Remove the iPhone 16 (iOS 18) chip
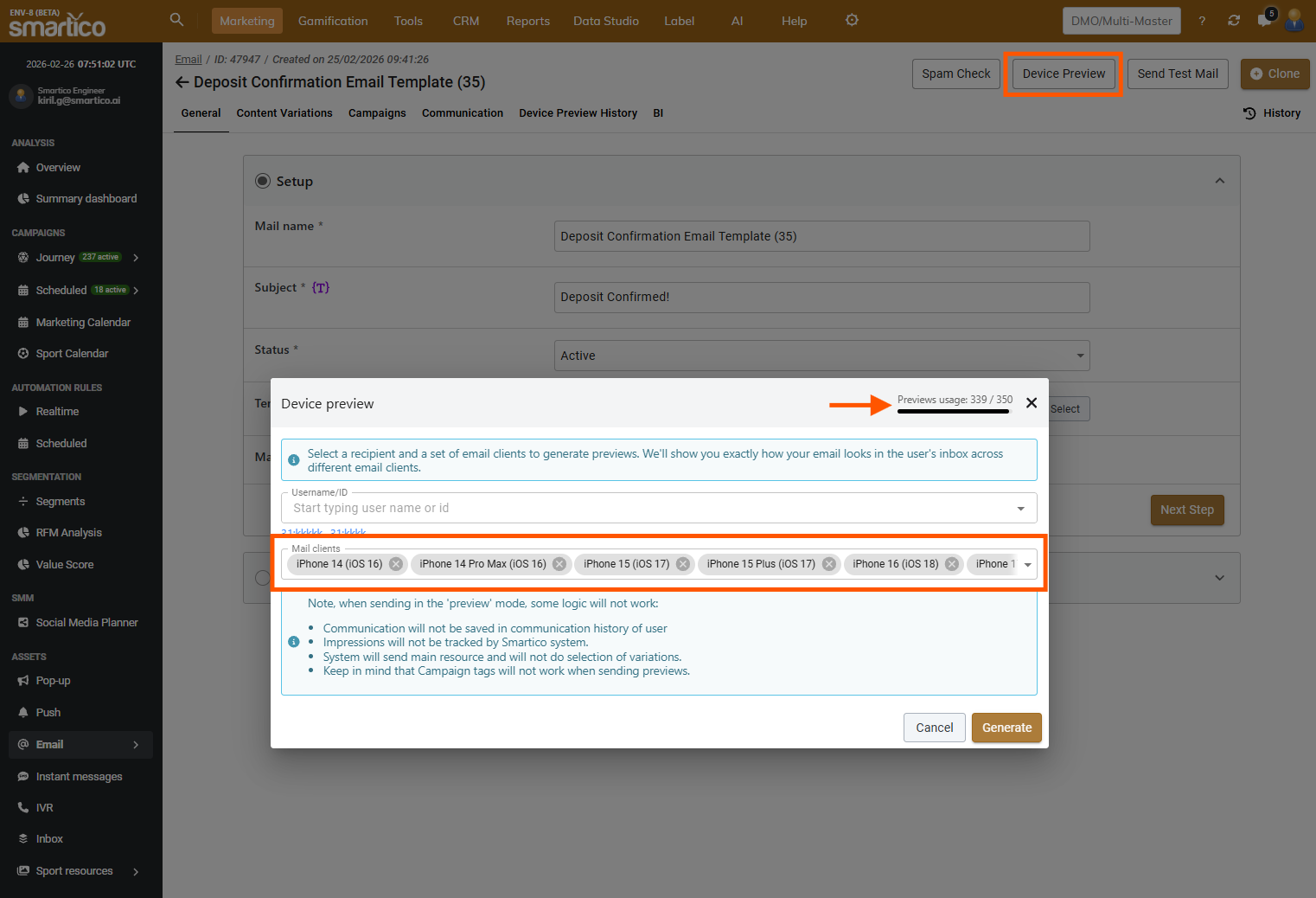 (952, 564)
